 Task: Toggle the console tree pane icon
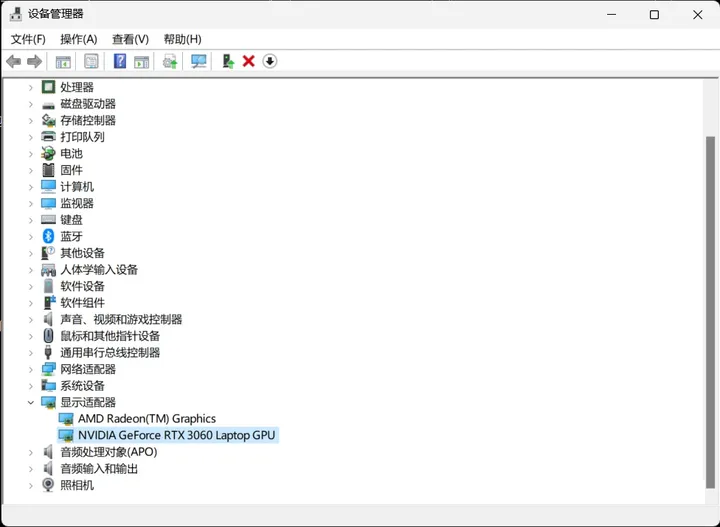(x=63, y=61)
